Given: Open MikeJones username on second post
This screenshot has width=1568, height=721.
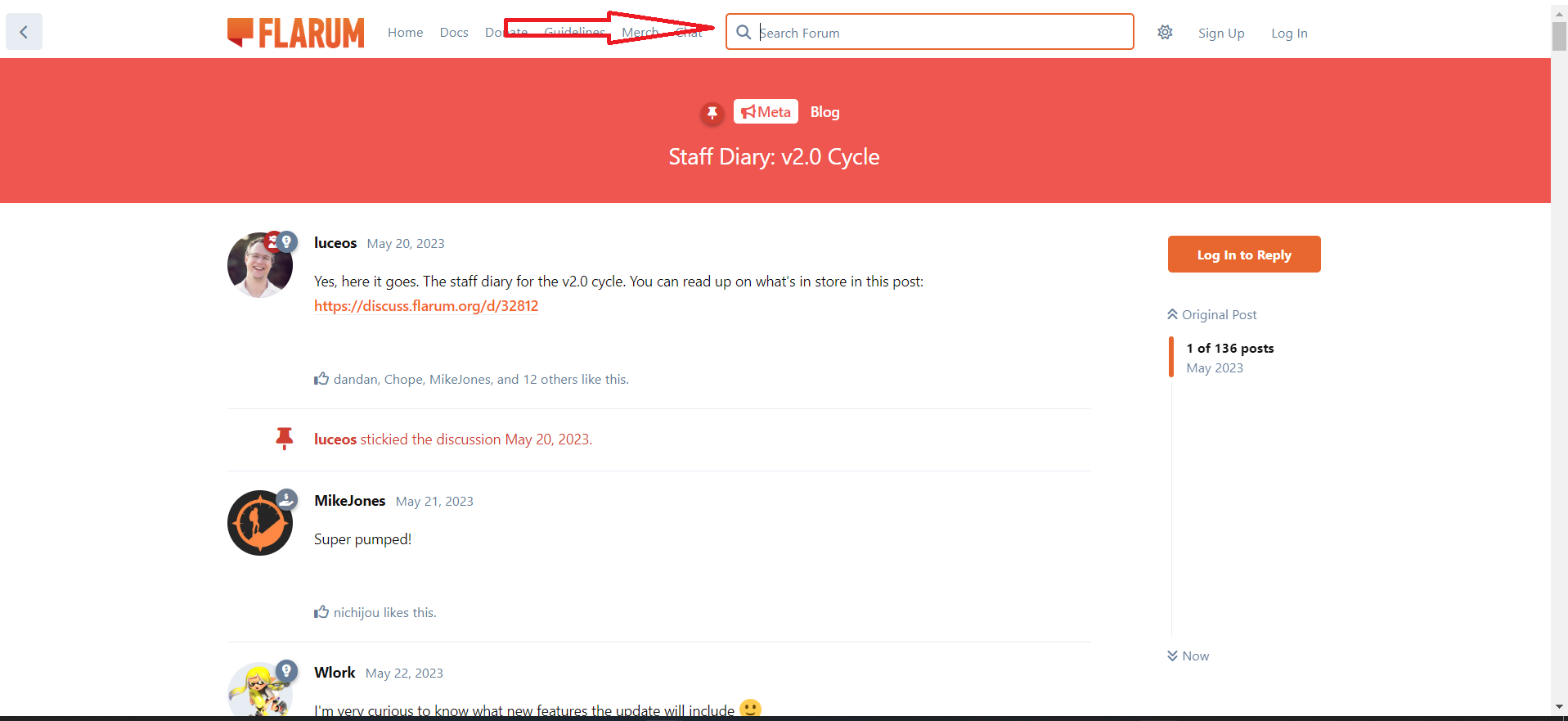Looking at the screenshot, I should pos(350,501).
